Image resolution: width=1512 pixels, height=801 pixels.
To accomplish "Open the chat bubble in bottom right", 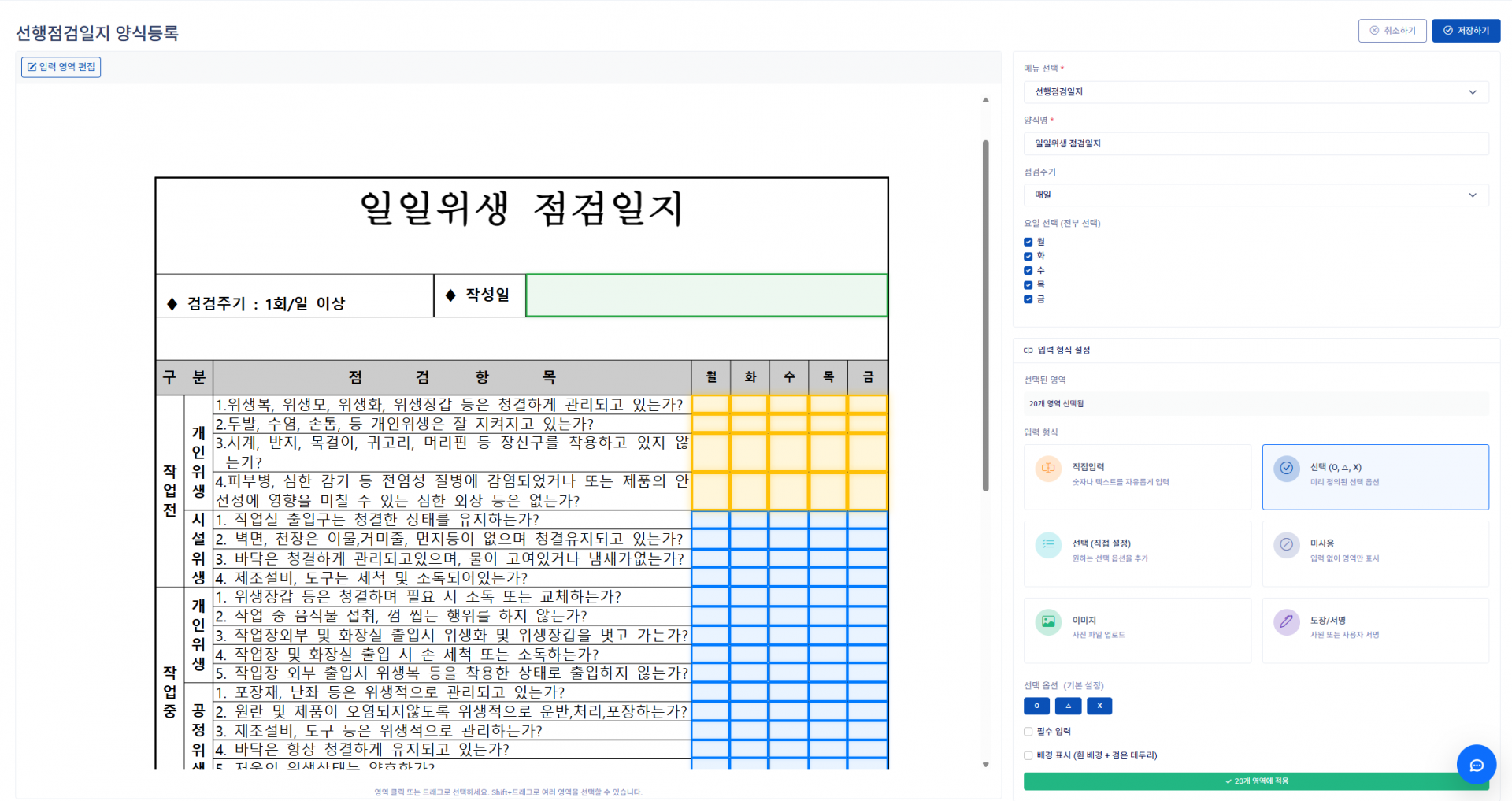I will click(1477, 765).
